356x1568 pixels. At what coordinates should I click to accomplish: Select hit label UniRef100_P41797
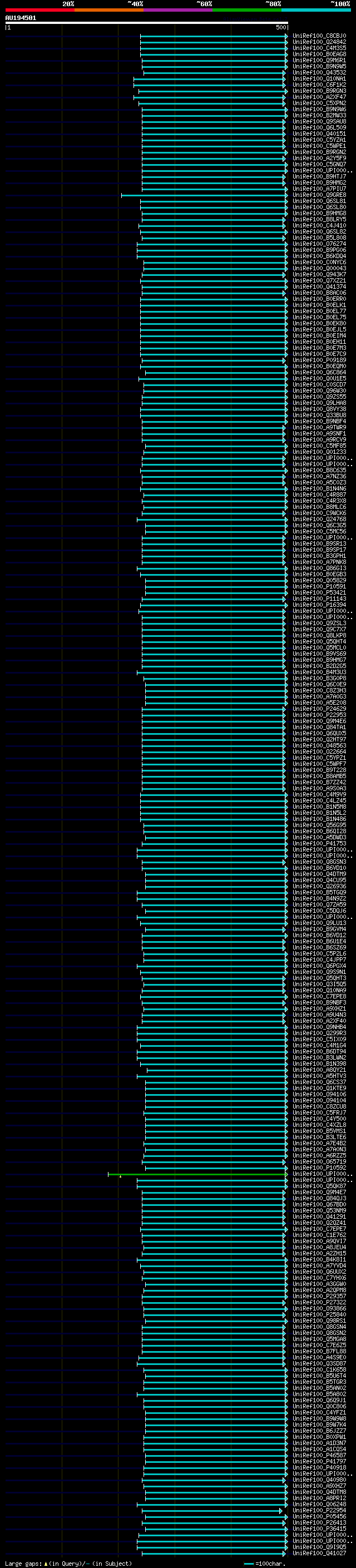[319, 1461]
